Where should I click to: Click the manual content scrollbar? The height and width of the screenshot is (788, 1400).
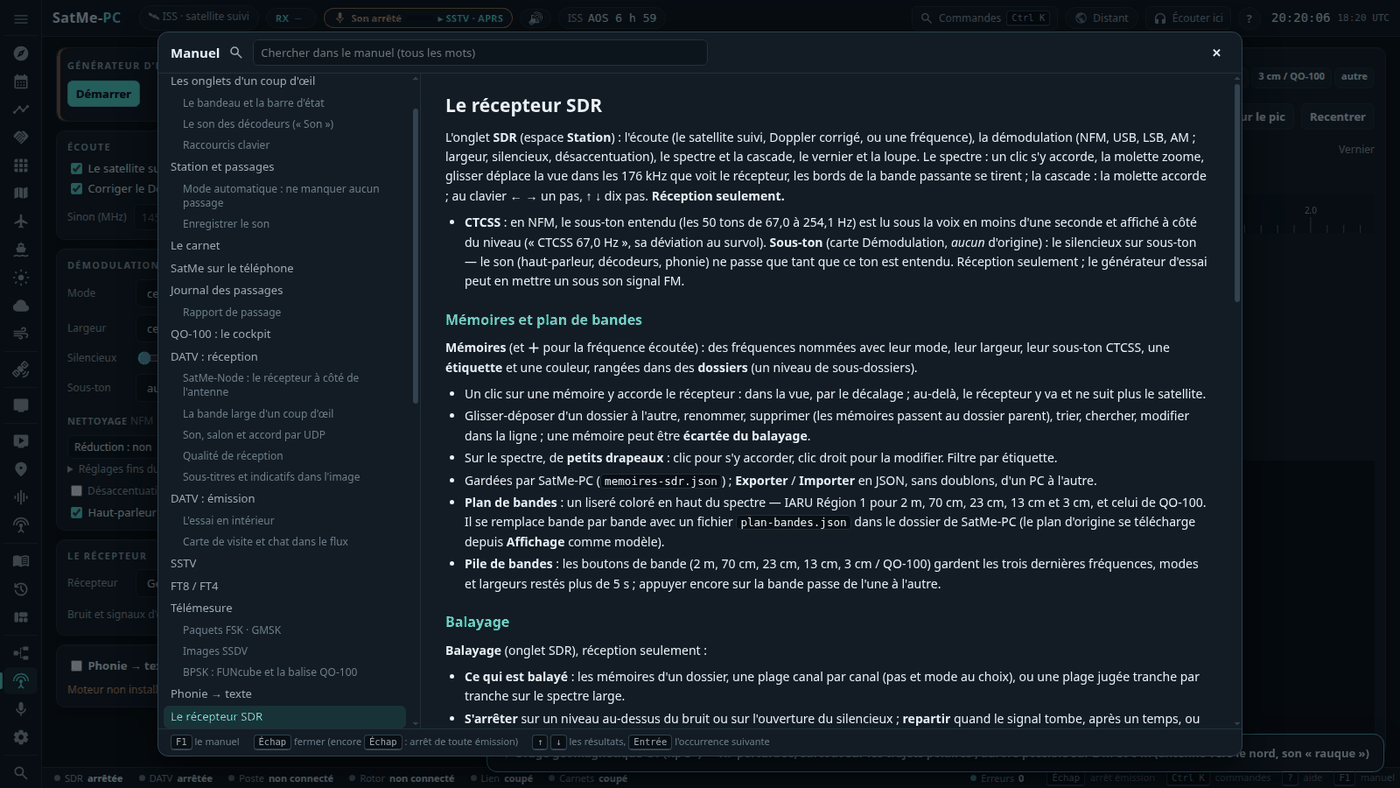coord(1237,193)
